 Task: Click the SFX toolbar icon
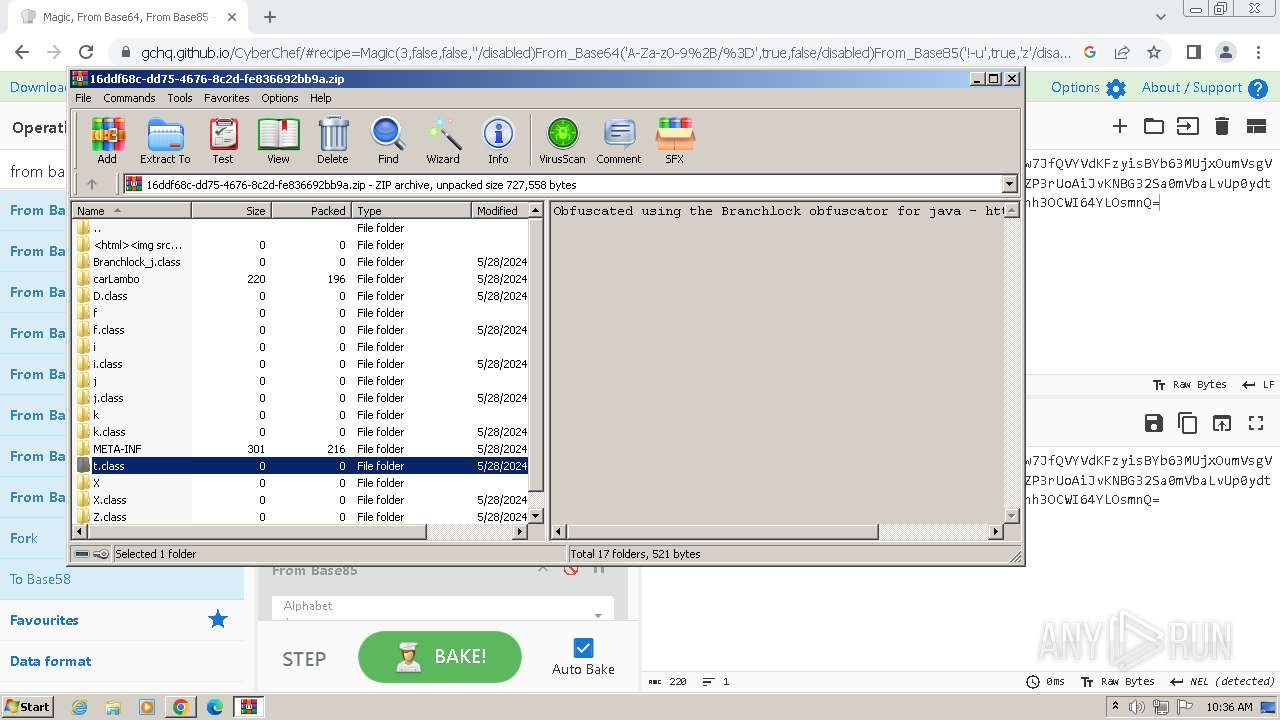point(675,141)
